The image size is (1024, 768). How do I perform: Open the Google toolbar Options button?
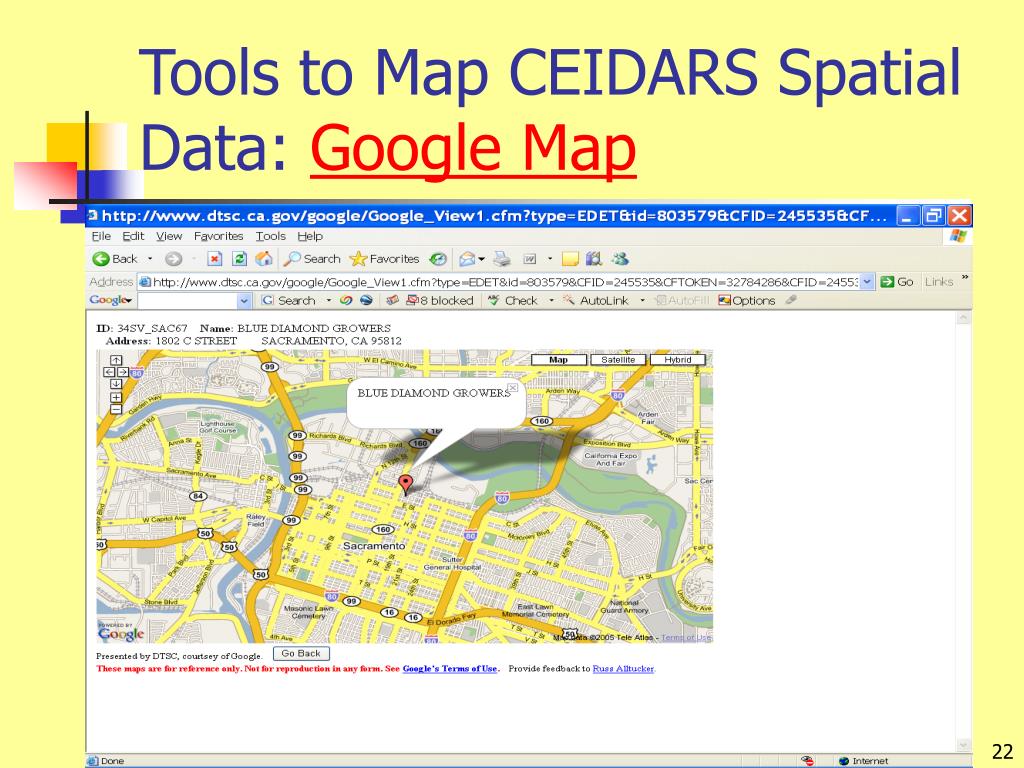pos(746,300)
